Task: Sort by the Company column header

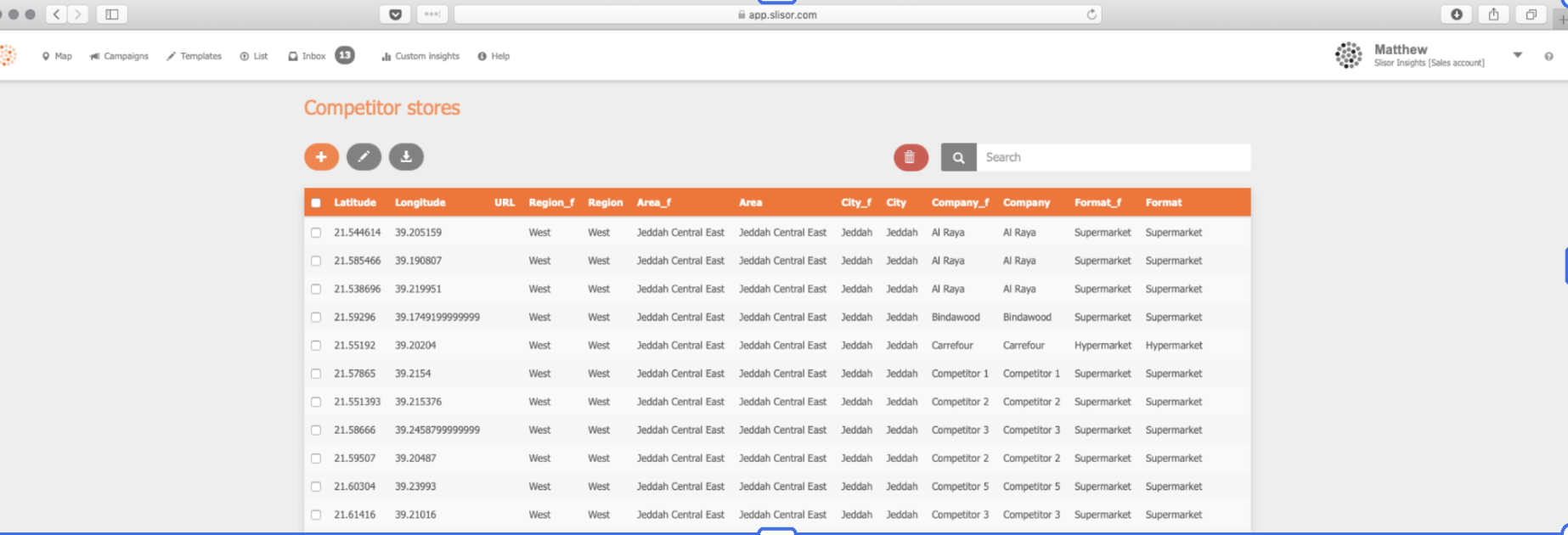Action: [1026, 203]
